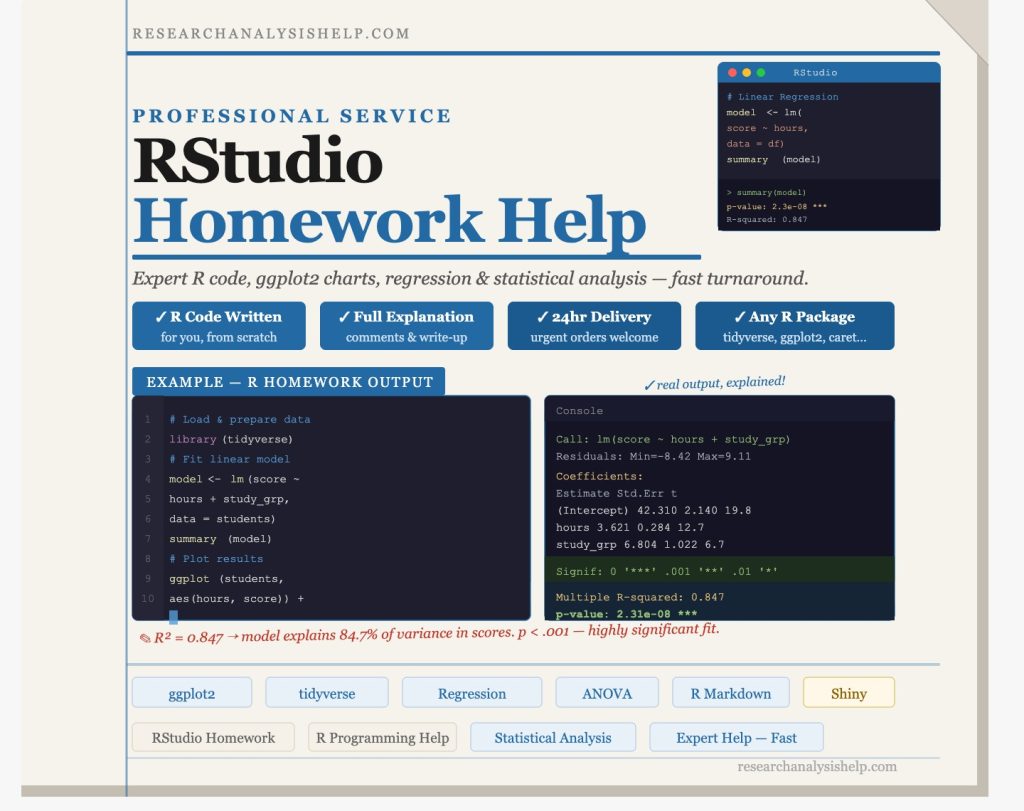Click RESEARCHANALYSISHELP.COM header text

[271, 33]
